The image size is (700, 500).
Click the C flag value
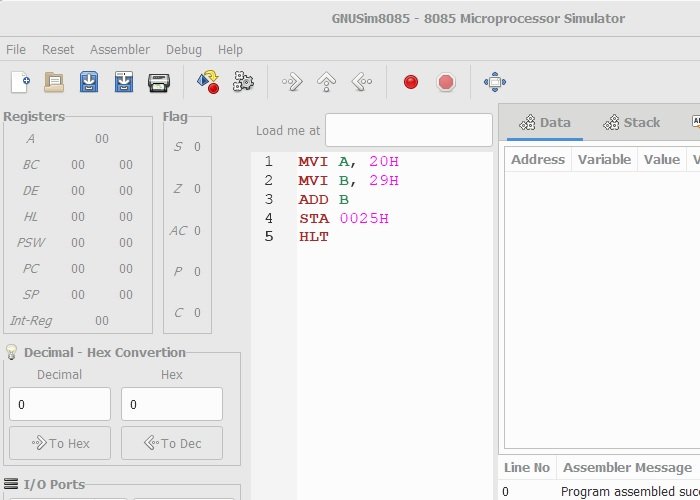point(197,313)
